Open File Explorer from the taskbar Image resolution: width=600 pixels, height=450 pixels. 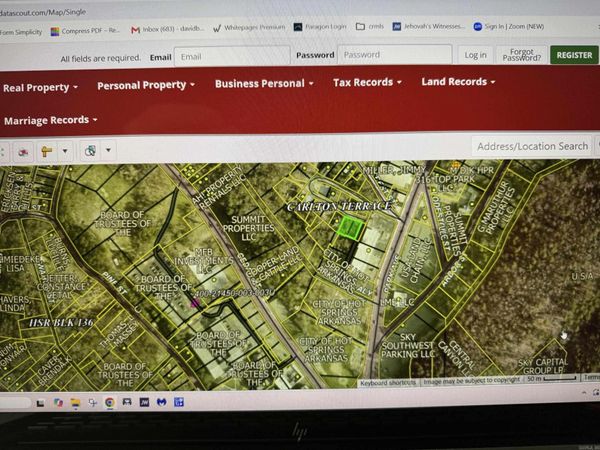75,403
